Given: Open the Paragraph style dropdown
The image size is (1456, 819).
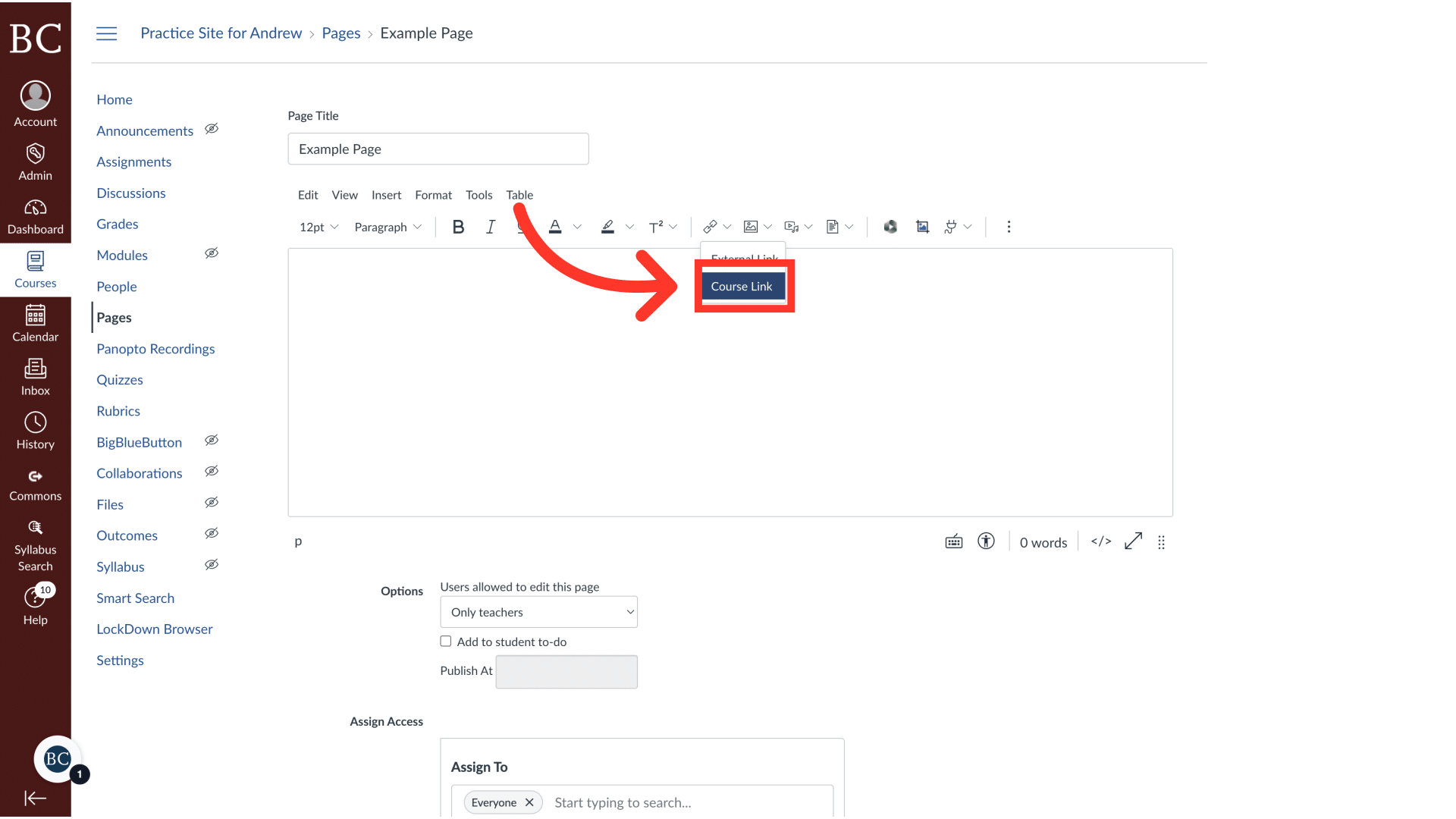Looking at the screenshot, I should pyautogui.click(x=388, y=226).
